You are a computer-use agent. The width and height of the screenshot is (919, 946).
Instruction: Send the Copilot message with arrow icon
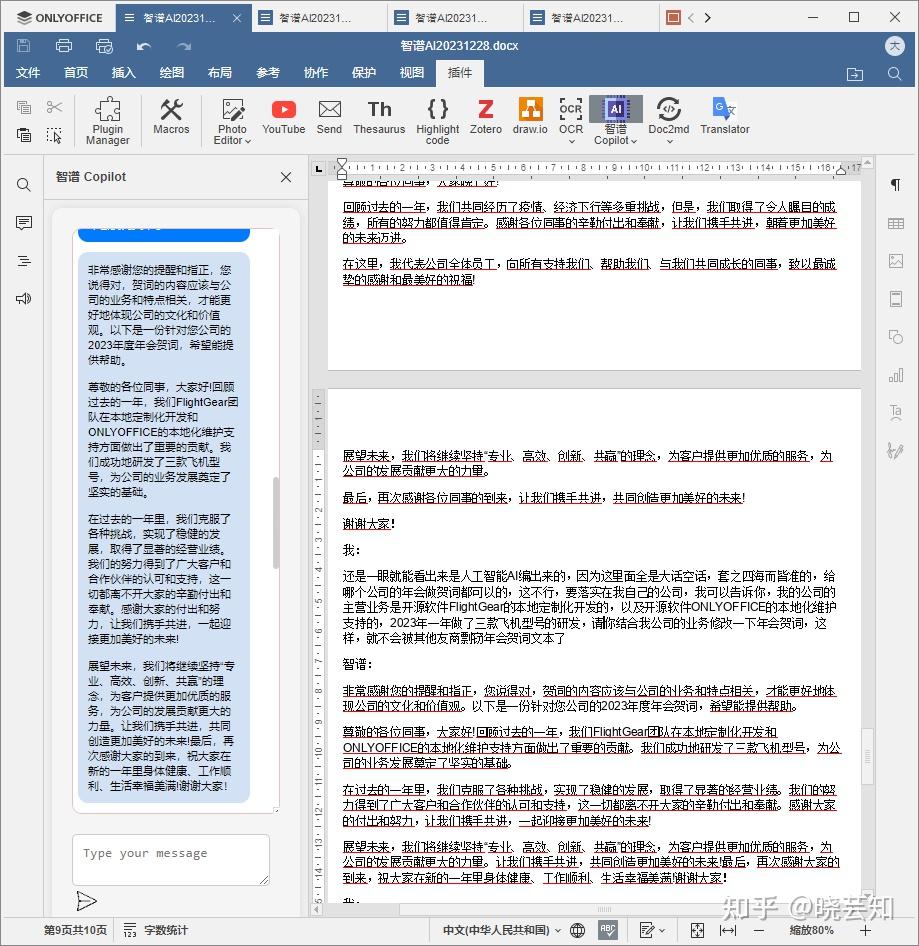[x=86, y=901]
